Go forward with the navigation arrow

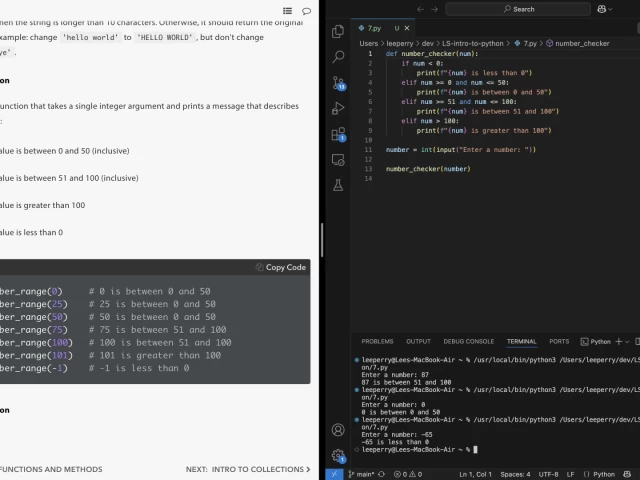coord(434,9)
